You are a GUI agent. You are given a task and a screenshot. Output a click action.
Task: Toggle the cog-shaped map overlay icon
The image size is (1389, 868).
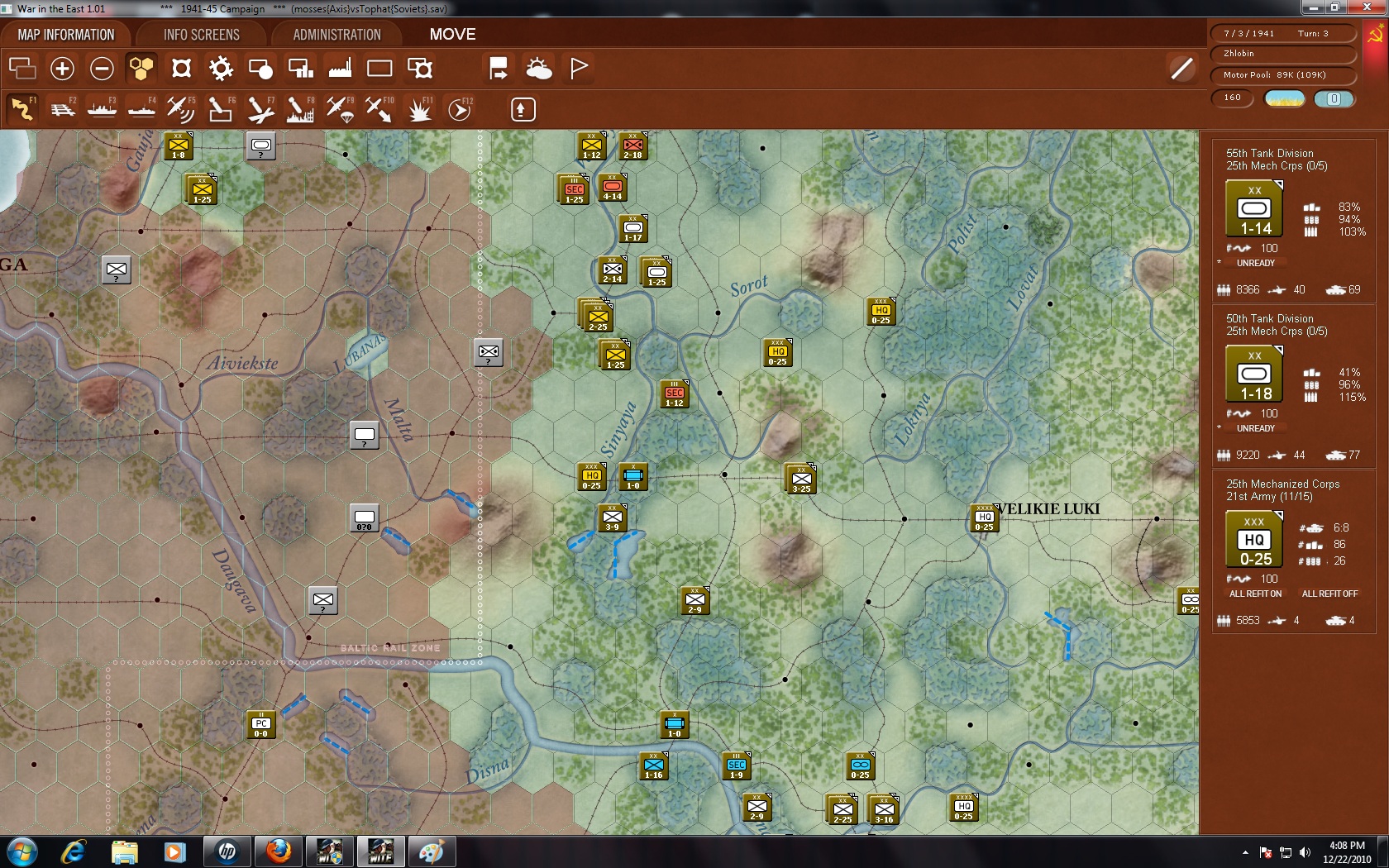pyautogui.click(x=221, y=68)
